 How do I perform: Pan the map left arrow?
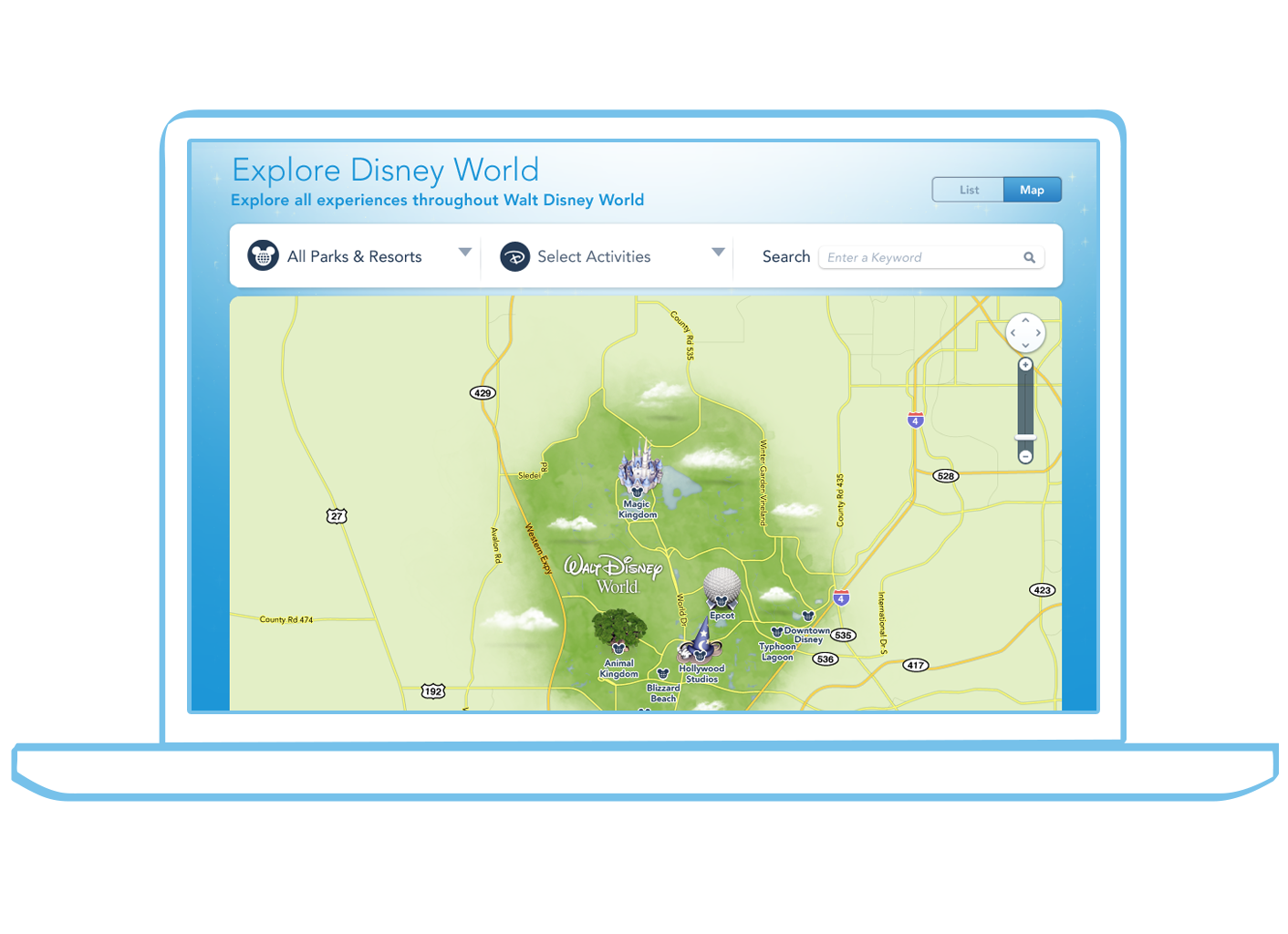1013,333
